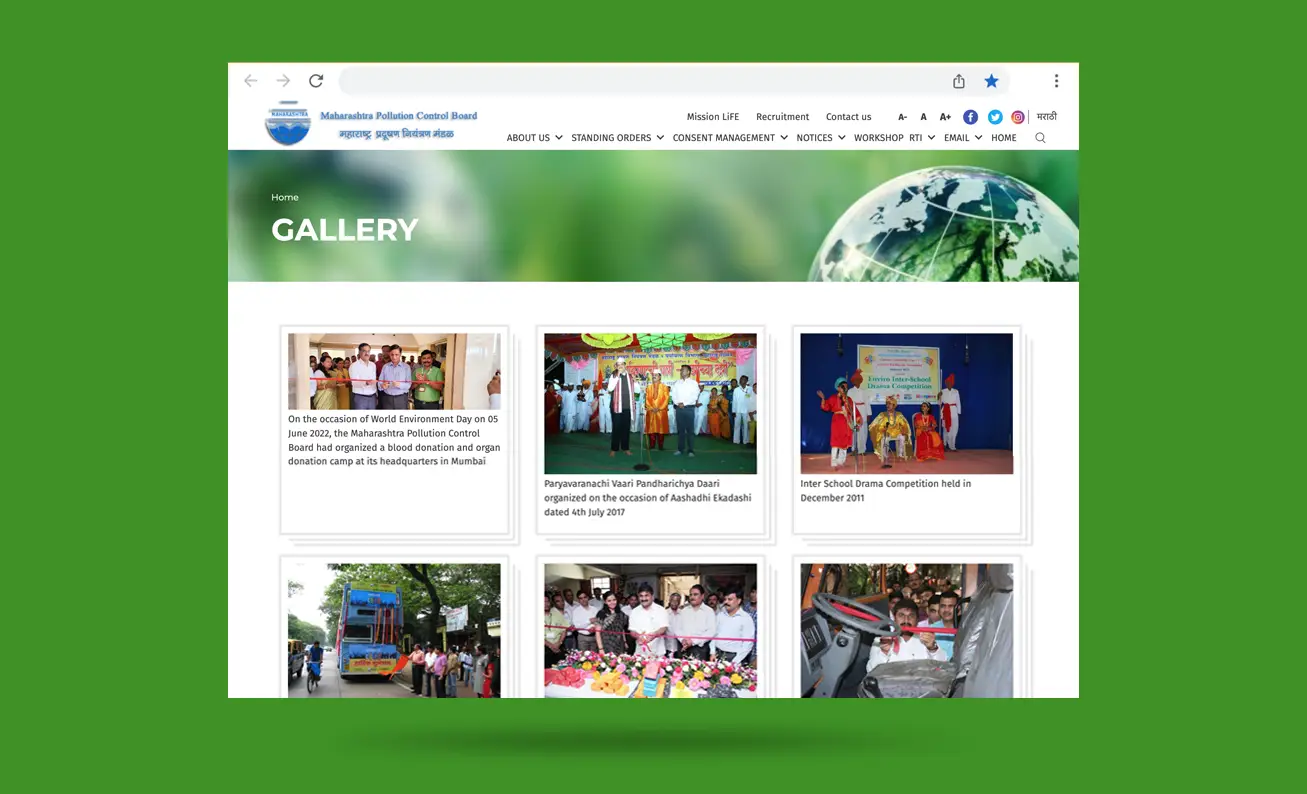This screenshot has height=794, width=1307.
Task: Click the blue bookmark star icon
Action: (991, 81)
